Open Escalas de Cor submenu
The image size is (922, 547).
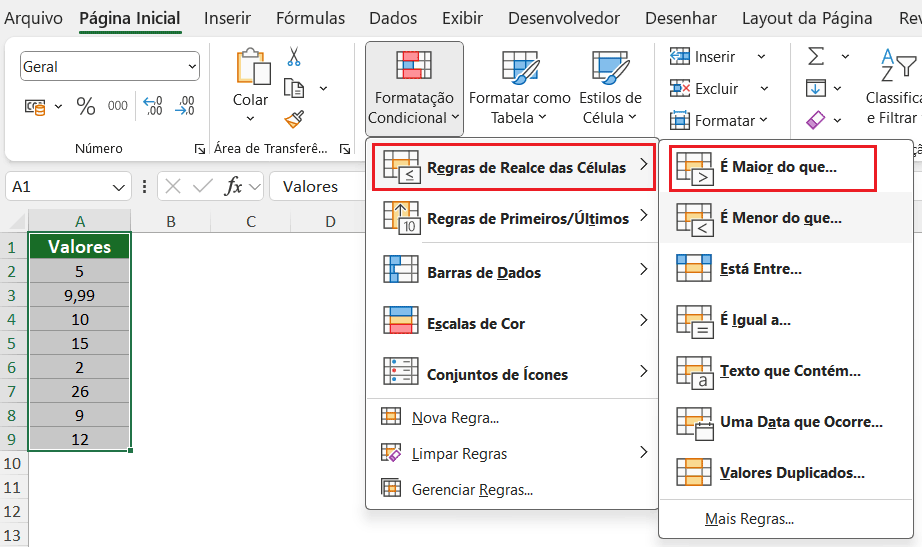pyautogui.click(x=514, y=323)
